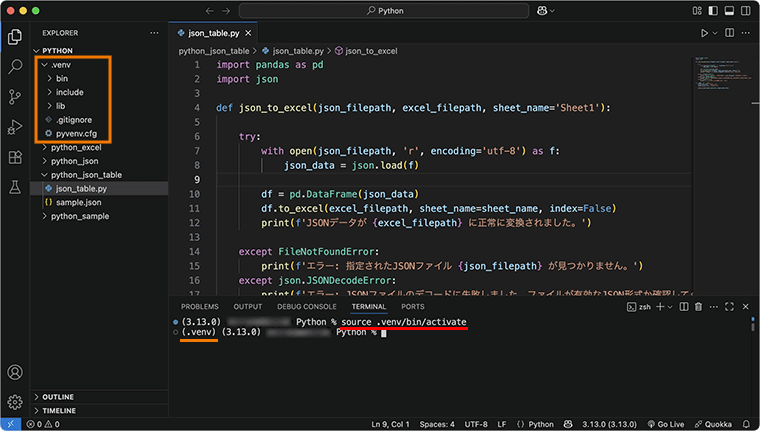
Task: Kill terminal with trash icon
Action: coord(698,307)
